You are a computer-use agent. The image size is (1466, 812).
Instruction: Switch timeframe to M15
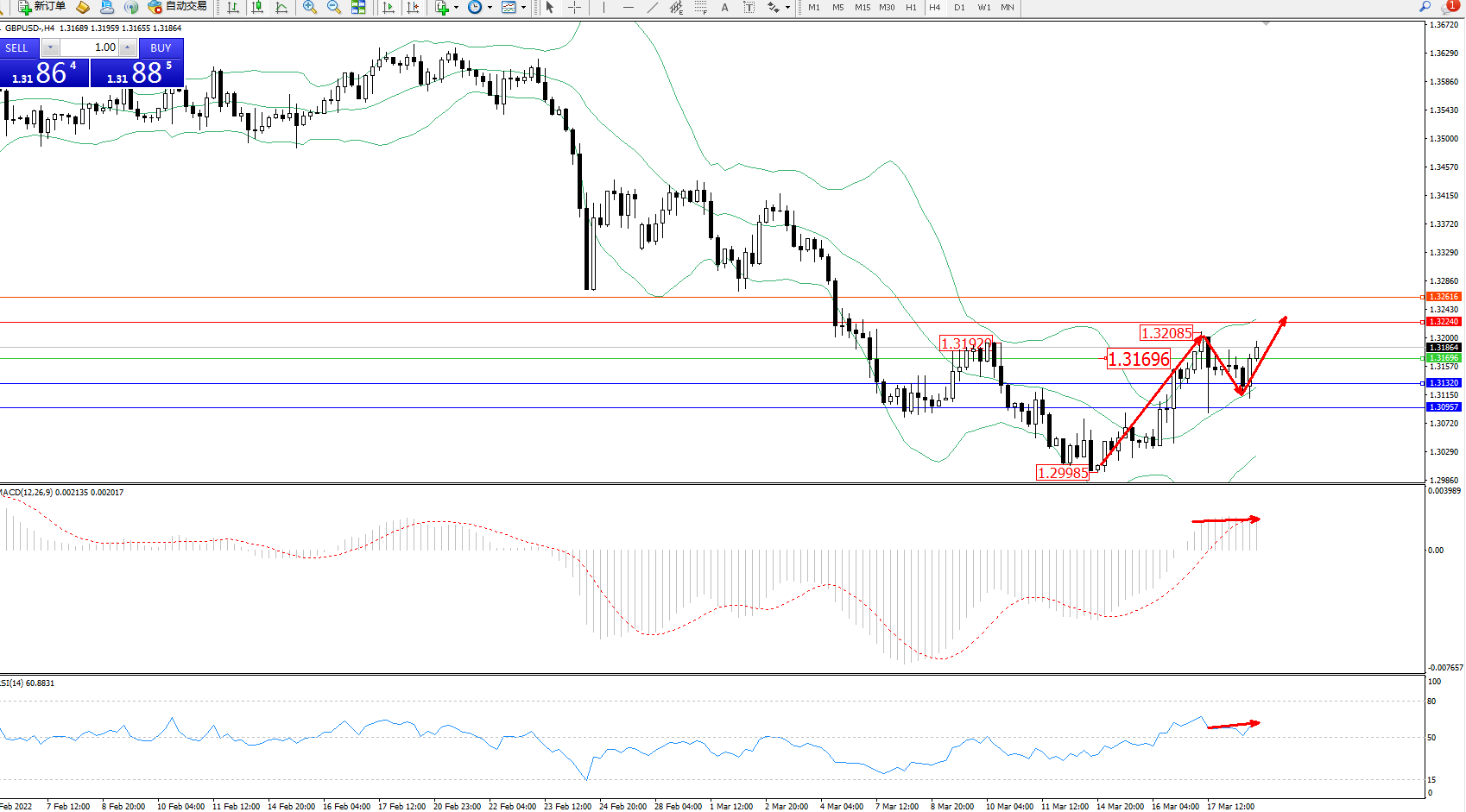coord(863,7)
